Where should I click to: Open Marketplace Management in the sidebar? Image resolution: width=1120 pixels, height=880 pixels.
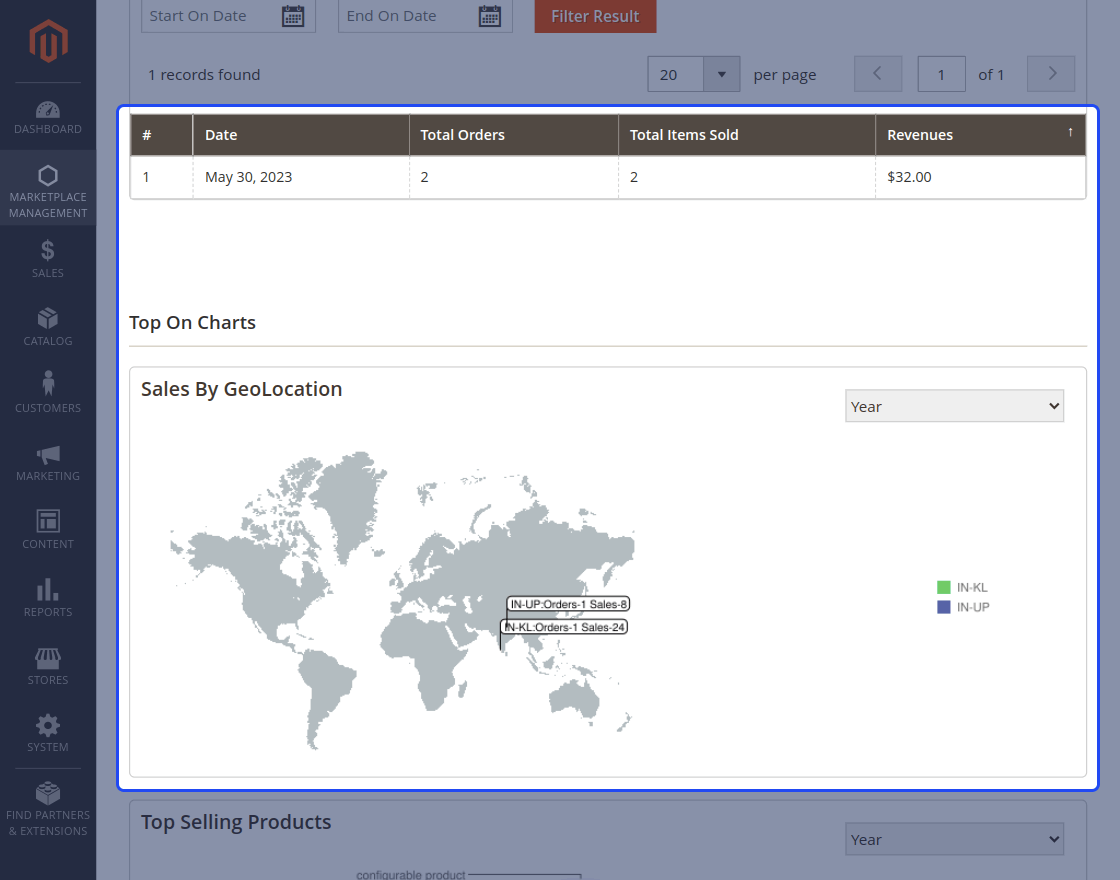(x=48, y=188)
